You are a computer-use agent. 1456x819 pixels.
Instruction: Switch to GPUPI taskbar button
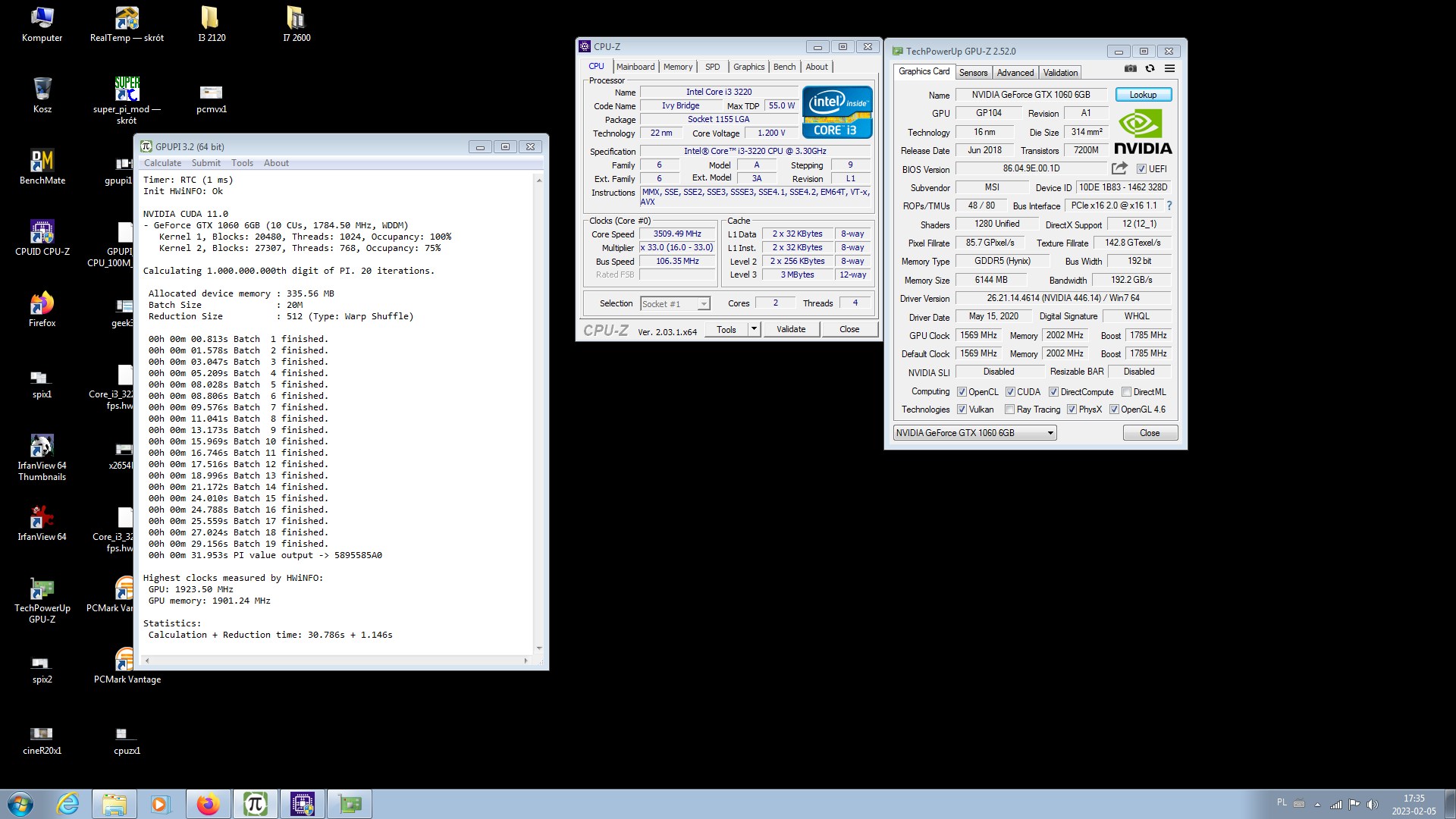tap(255, 804)
